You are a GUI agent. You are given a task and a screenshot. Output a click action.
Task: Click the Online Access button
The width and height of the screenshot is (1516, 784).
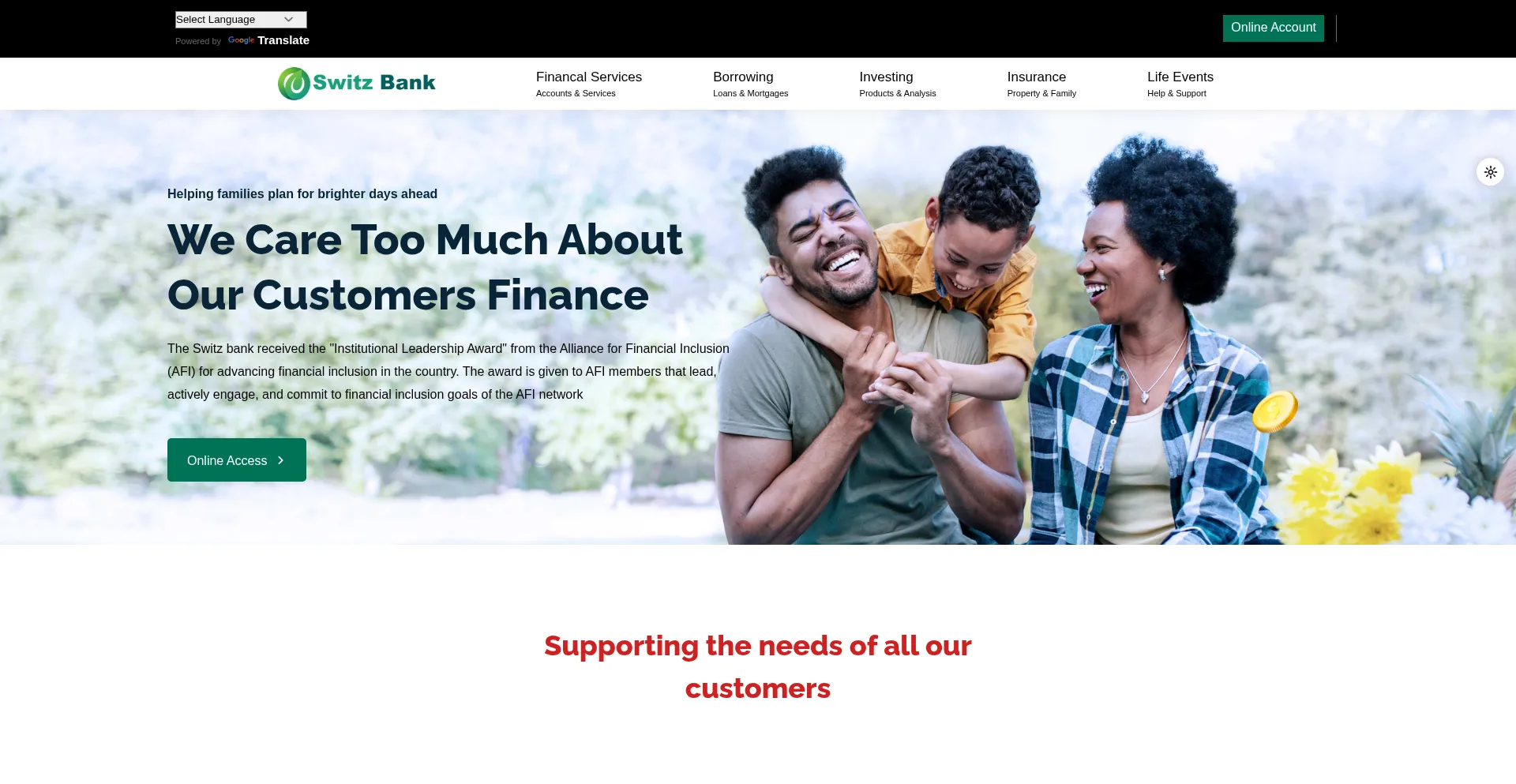pyautogui.click(x=237, y=460)
